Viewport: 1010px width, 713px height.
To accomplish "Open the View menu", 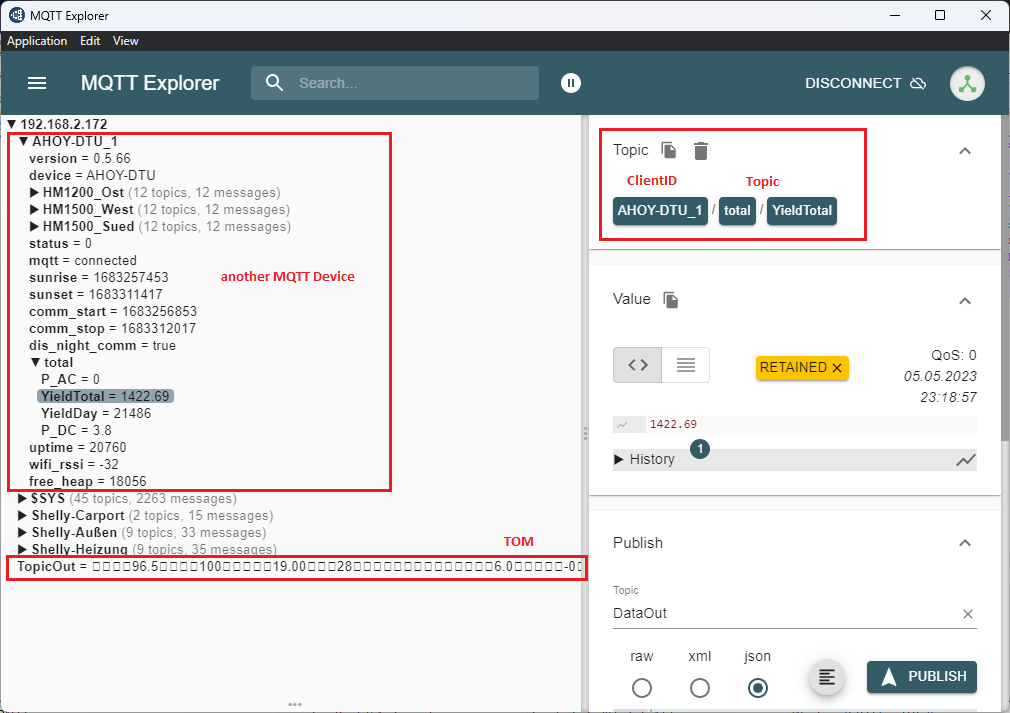I will tap(126, 41).
